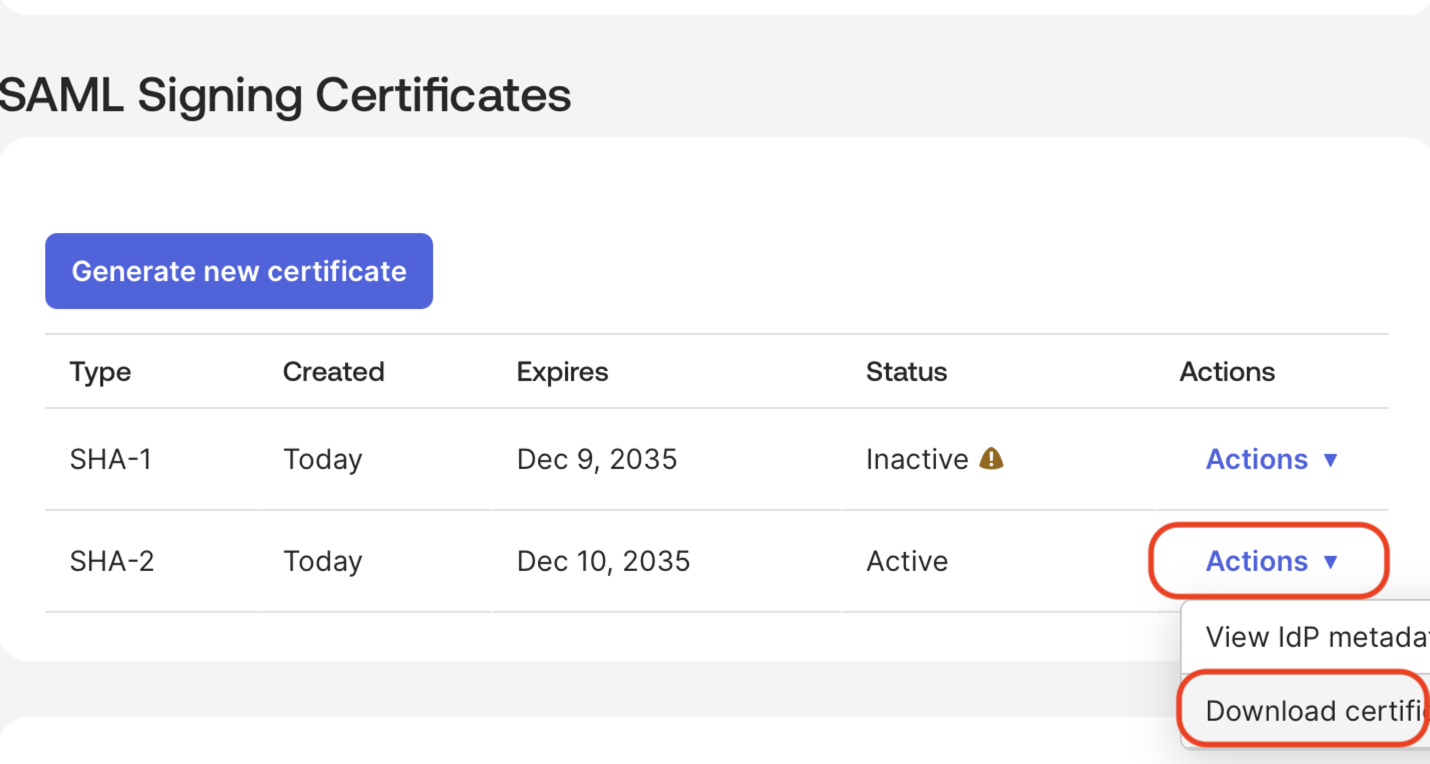Click the Actions column header
Viewport: 1430px width, 764px height.
(1227, 371)
